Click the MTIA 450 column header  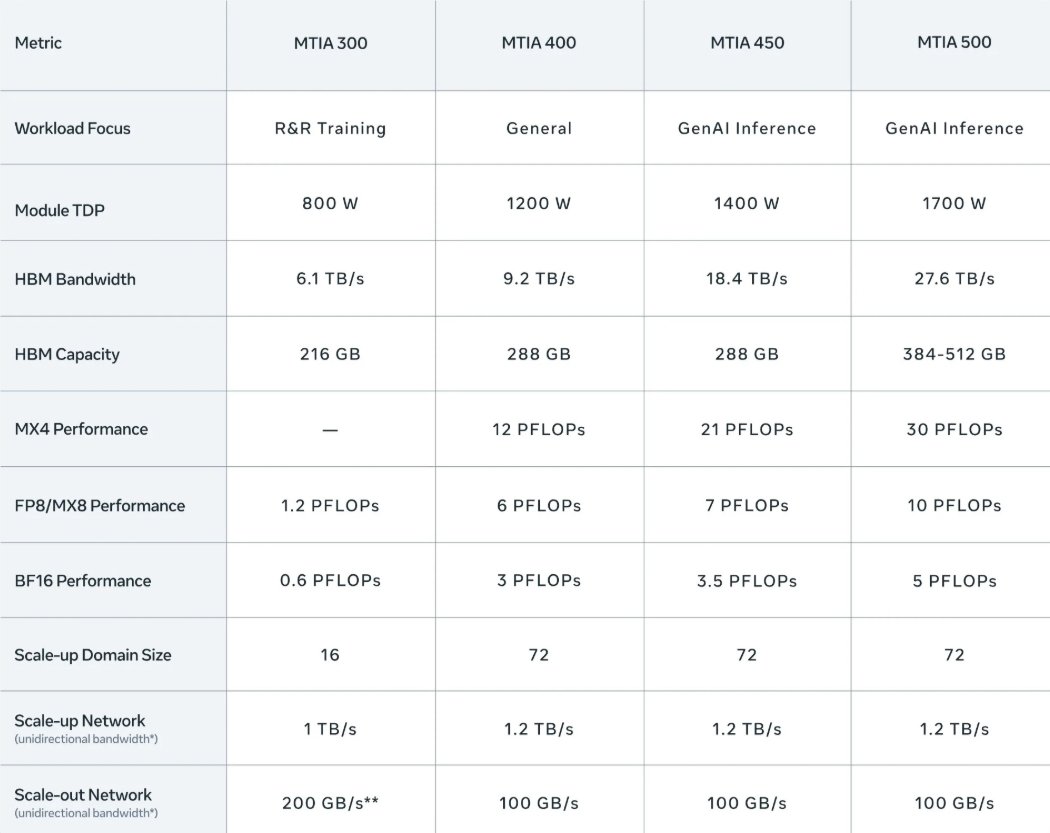coord(747,43)
